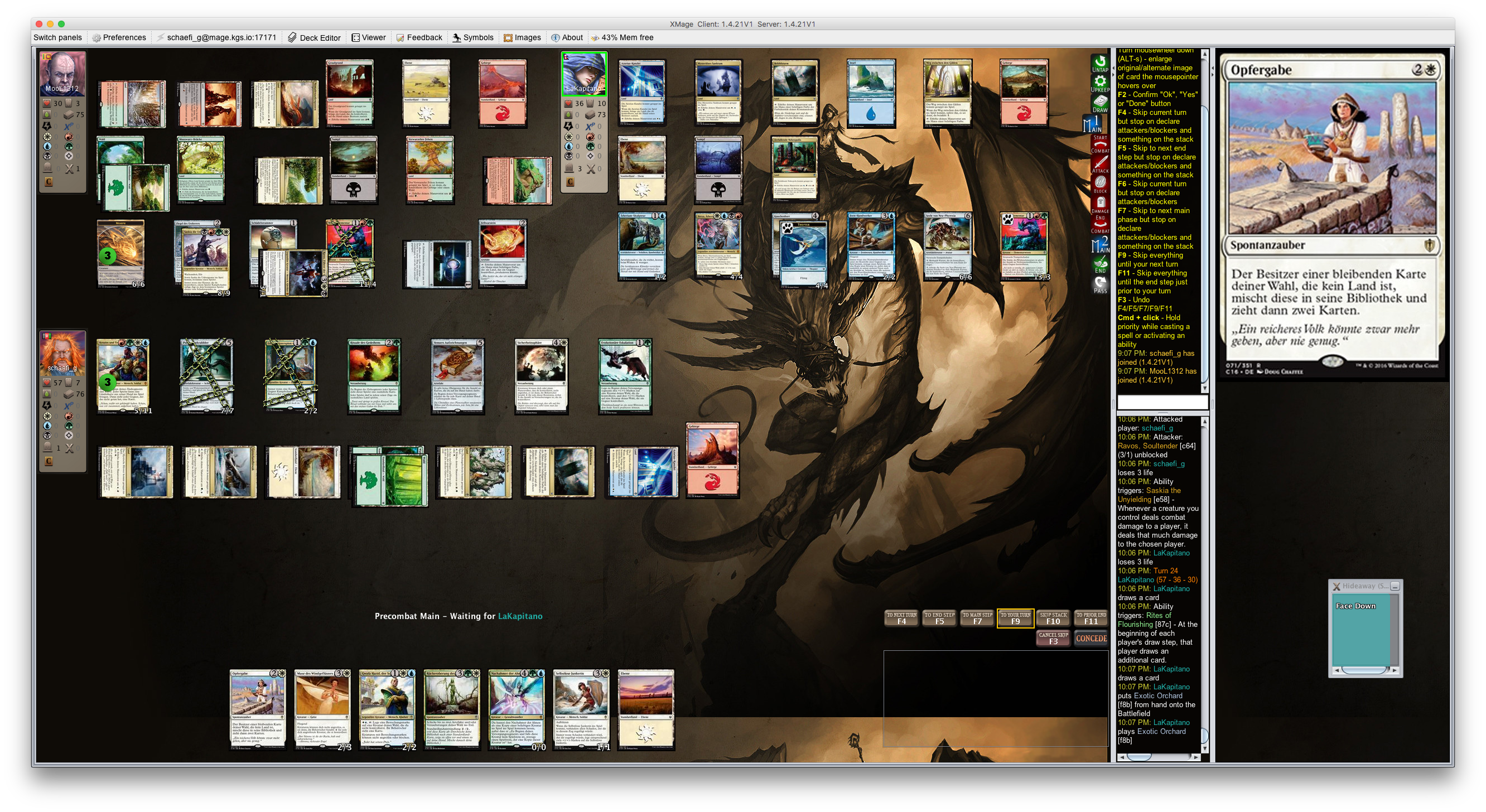The height and width of the screenshot is (812, 1486).
Task: Open LaKapitano's graveyard tombstone icon
Action: [x=568, y=168]
